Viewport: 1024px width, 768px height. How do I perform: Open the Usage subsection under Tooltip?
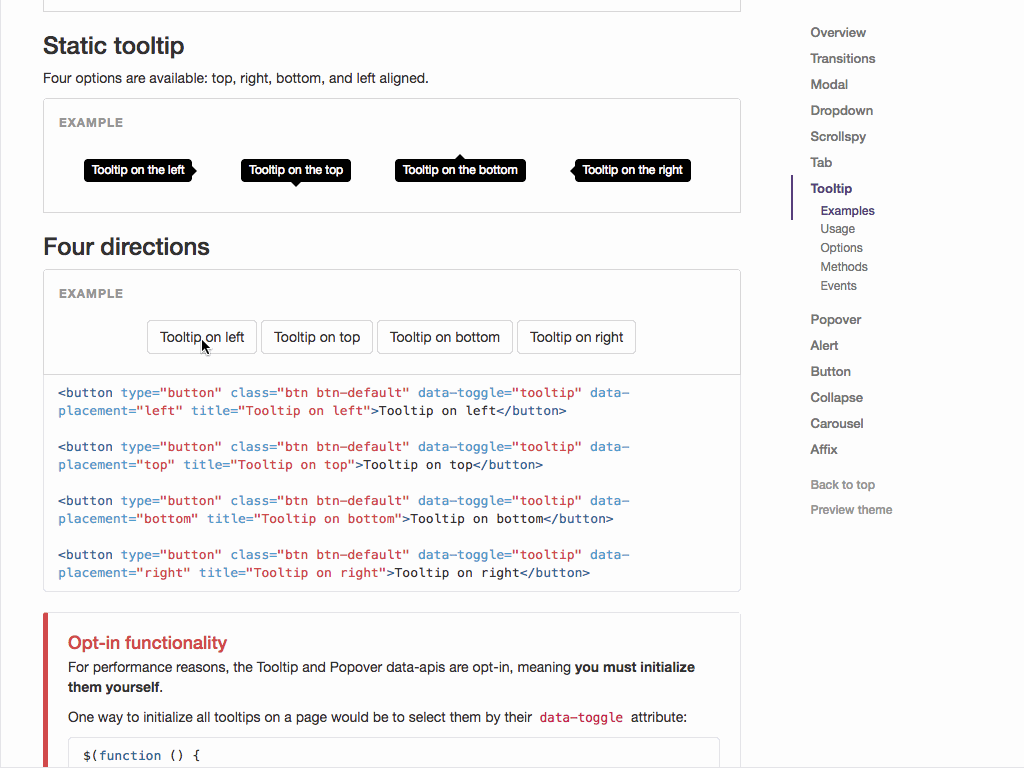click(837, 228)
